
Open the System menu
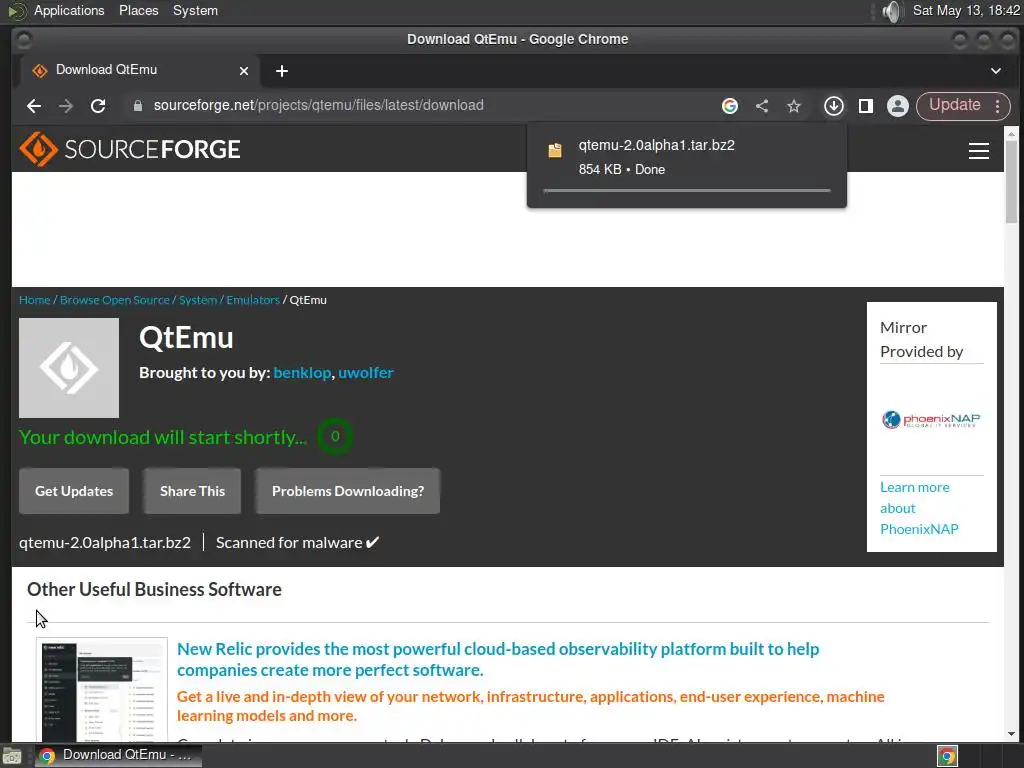[195, 10]
